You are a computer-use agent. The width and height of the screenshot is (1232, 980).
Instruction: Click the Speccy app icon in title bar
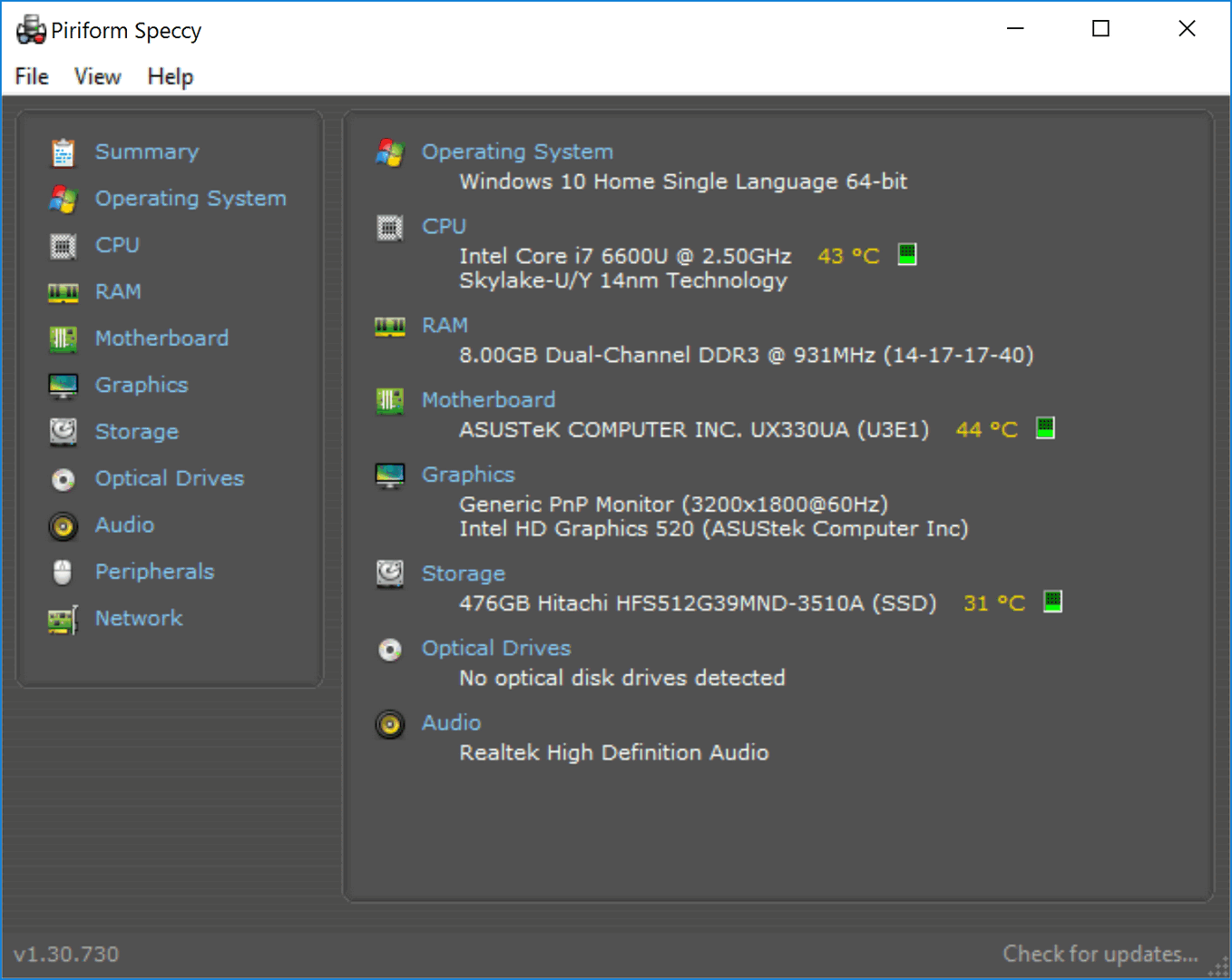(31, 30)
